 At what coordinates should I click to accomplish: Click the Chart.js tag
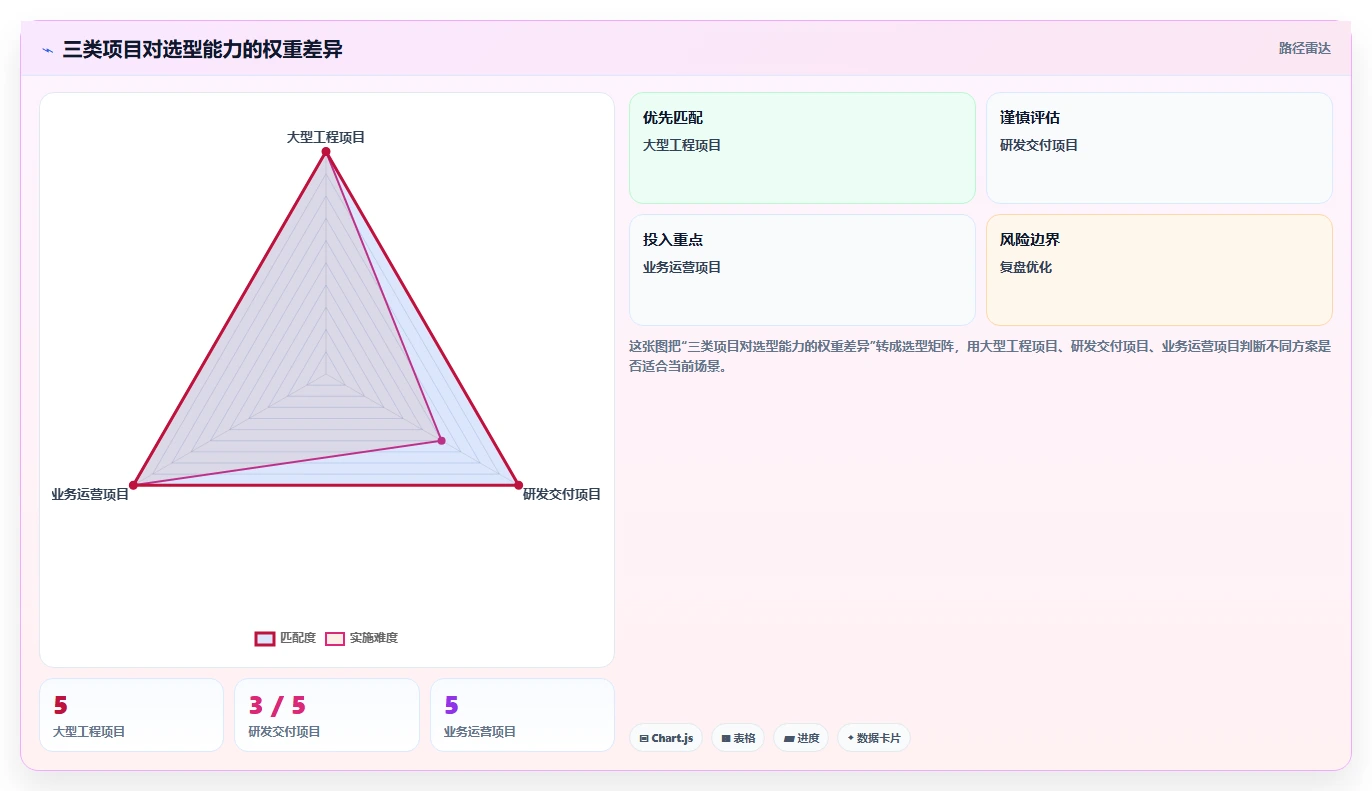click(x=666, y=738)
